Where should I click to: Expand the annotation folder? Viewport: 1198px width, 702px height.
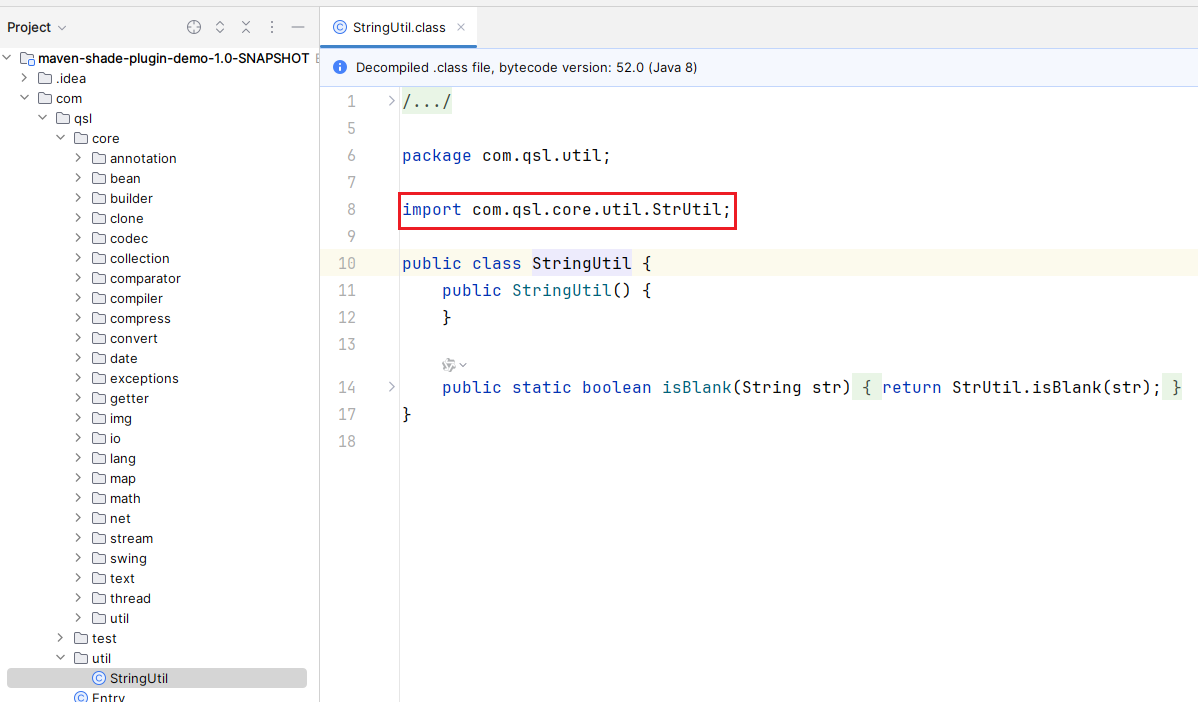78,158
